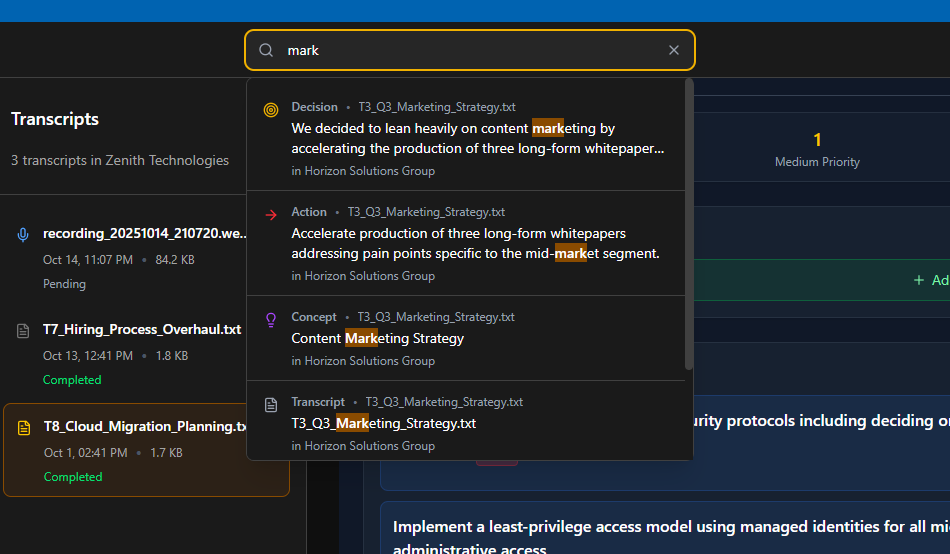This screenshot has width=950, height=554.
Task: Click the magnifying glass search icon
Action: (266, 50)
